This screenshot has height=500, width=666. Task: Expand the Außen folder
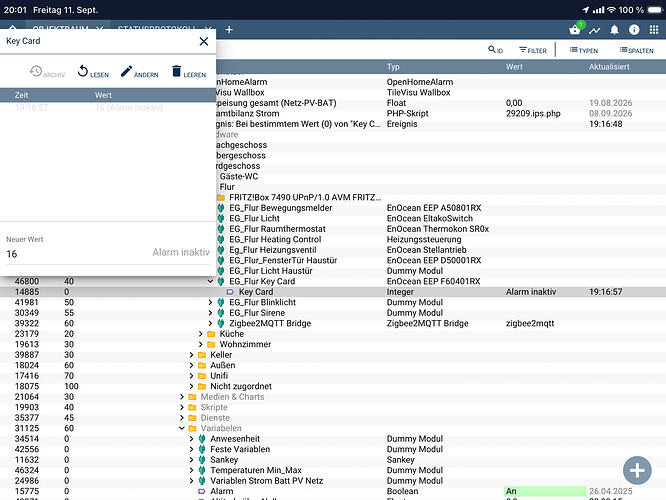tap(191, 365)
